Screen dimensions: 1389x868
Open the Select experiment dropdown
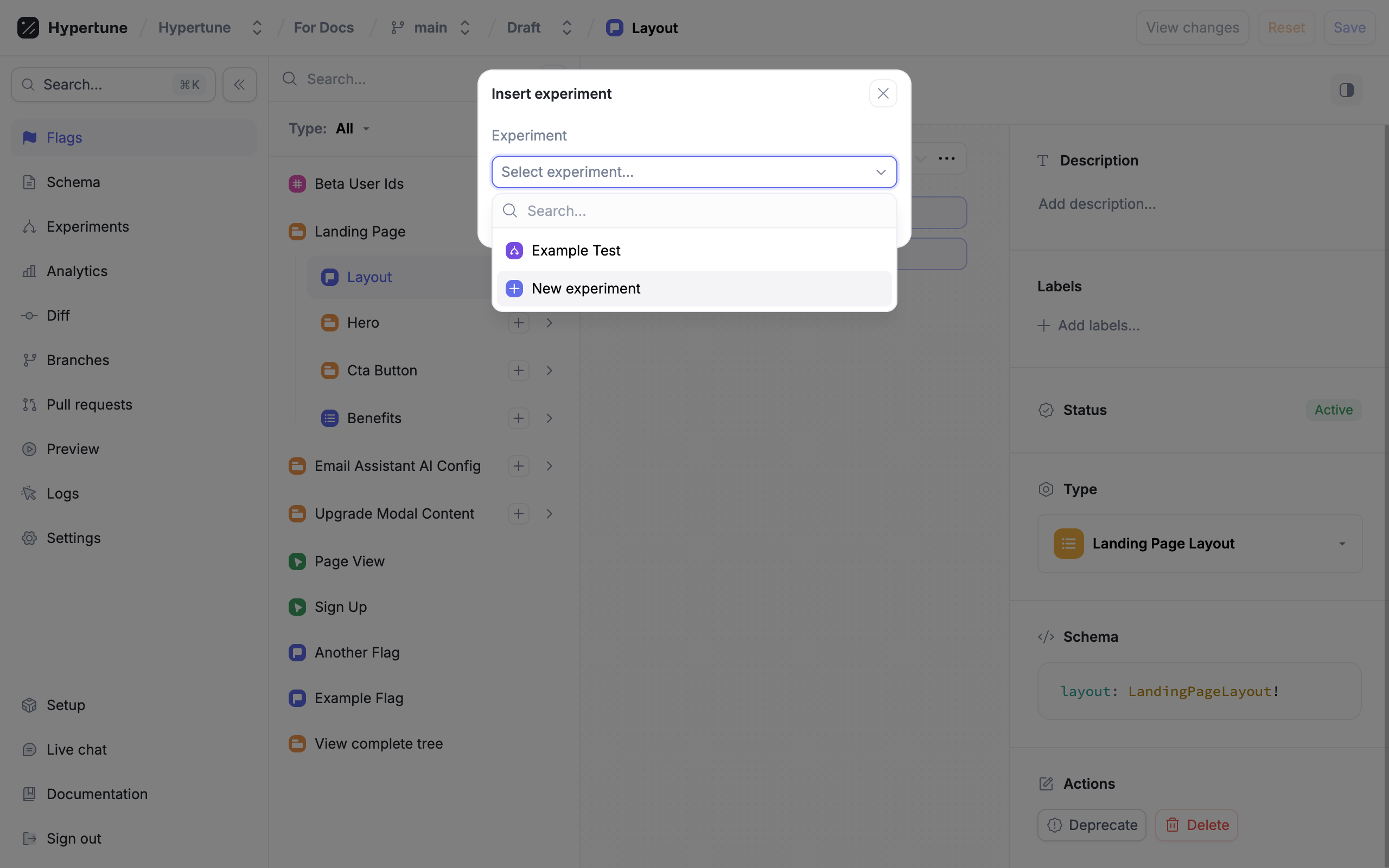click(694, 171)
